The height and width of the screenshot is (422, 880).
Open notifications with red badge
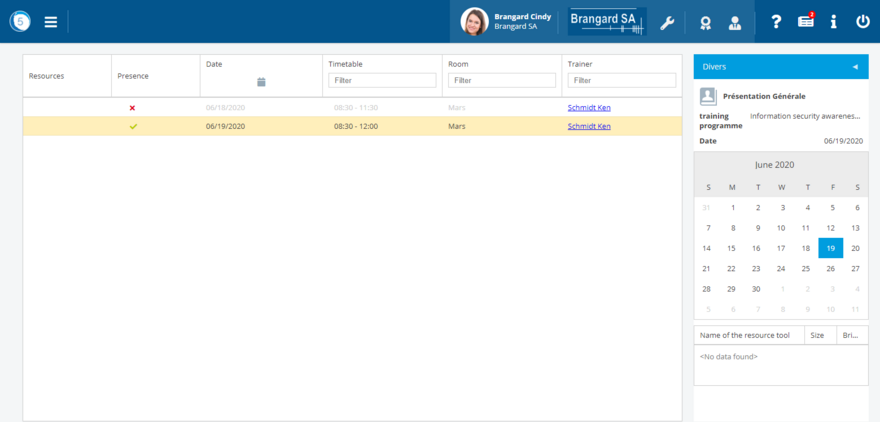[x=805, y=22]
